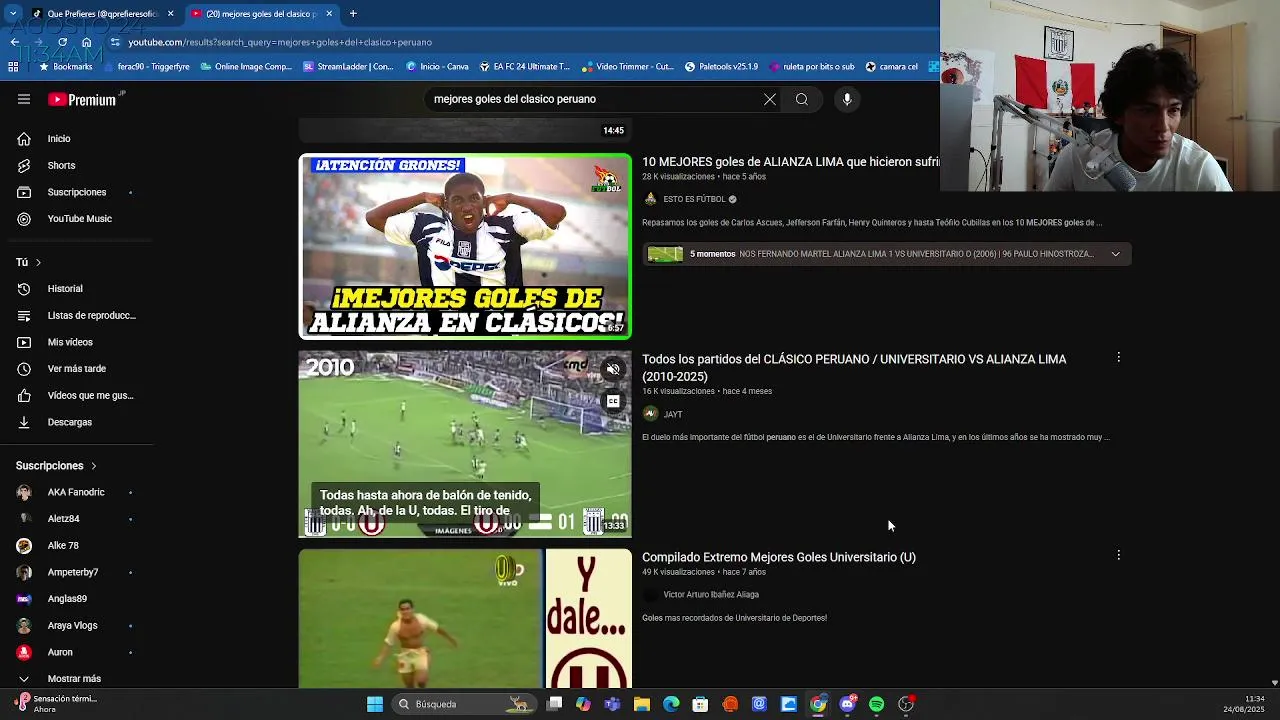Play the Y dale U compilation thumbnail
The image size is (1280, 720).
coord(465,618)
